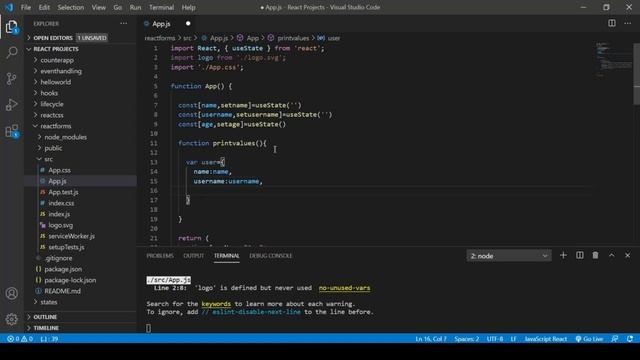The height and width of the screenshot is (360, 640).
Task: Open App.css file in explorer
Action: [x=80, y=170]
